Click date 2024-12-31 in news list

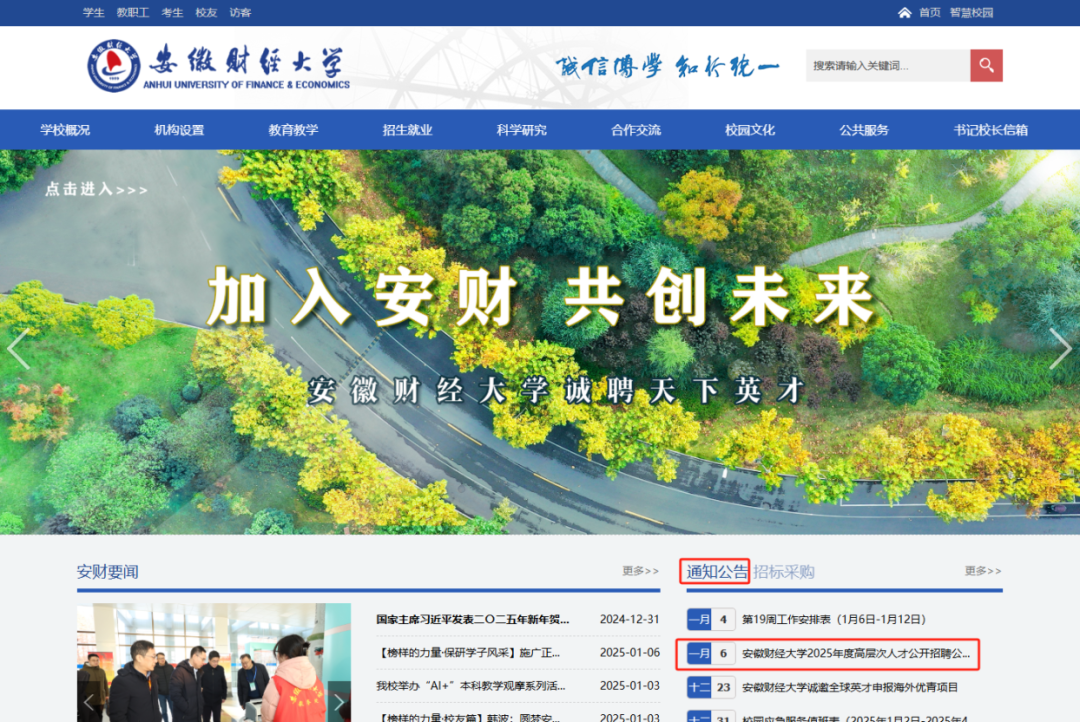[630, 619]
